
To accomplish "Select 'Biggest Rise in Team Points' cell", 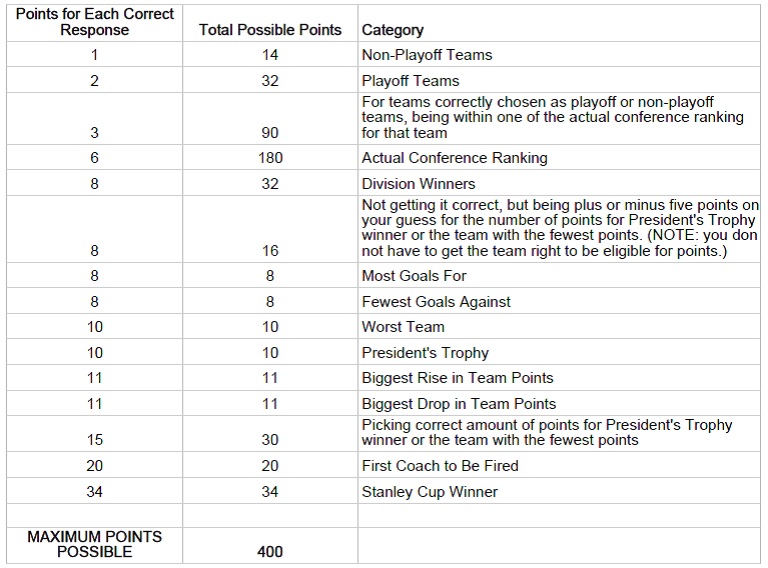I will 559,378.
